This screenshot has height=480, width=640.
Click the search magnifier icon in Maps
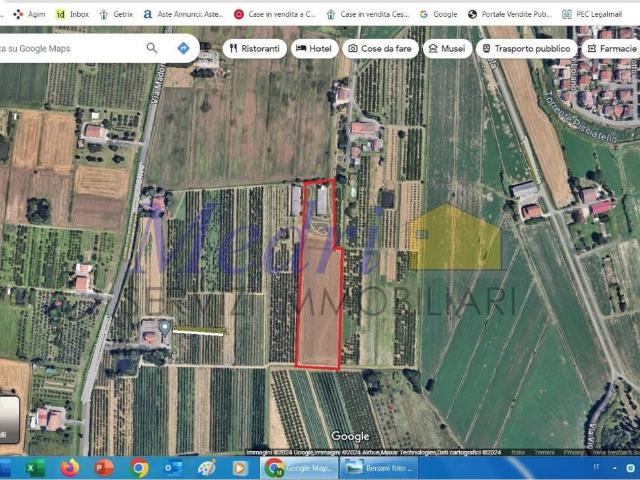[x=152, y=48]
